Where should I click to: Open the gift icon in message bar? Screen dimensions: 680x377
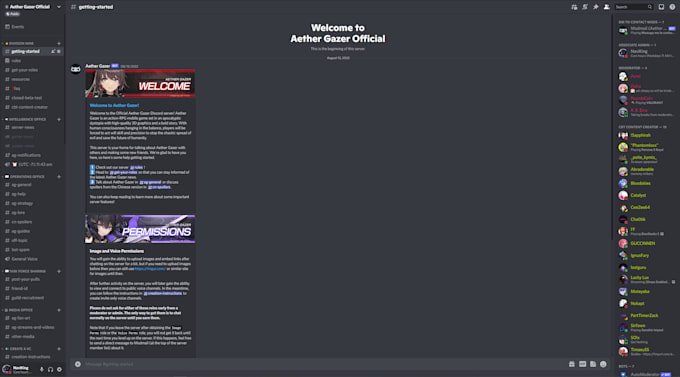point(572,364)
